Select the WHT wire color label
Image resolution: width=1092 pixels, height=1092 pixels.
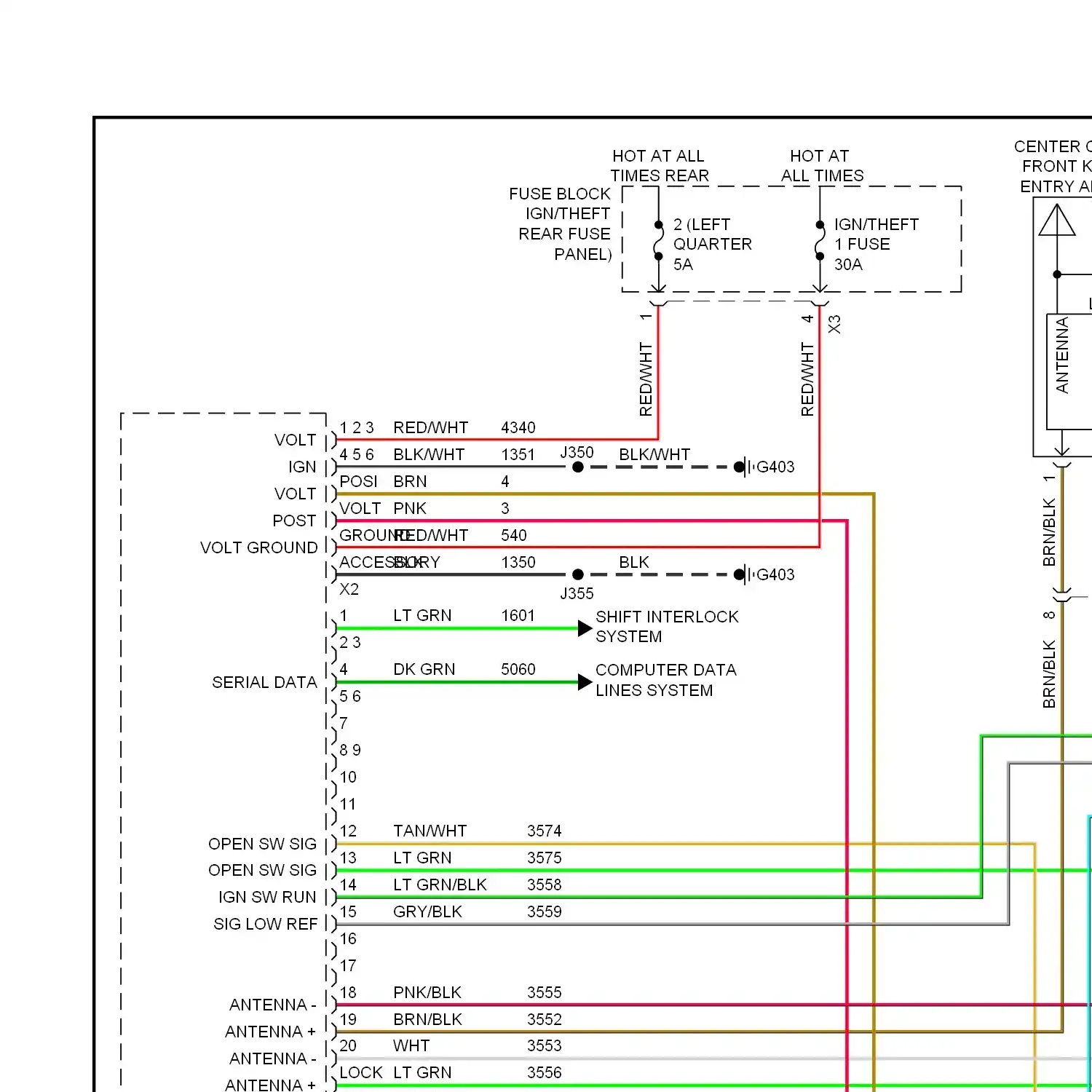[x=411, y=1045]
